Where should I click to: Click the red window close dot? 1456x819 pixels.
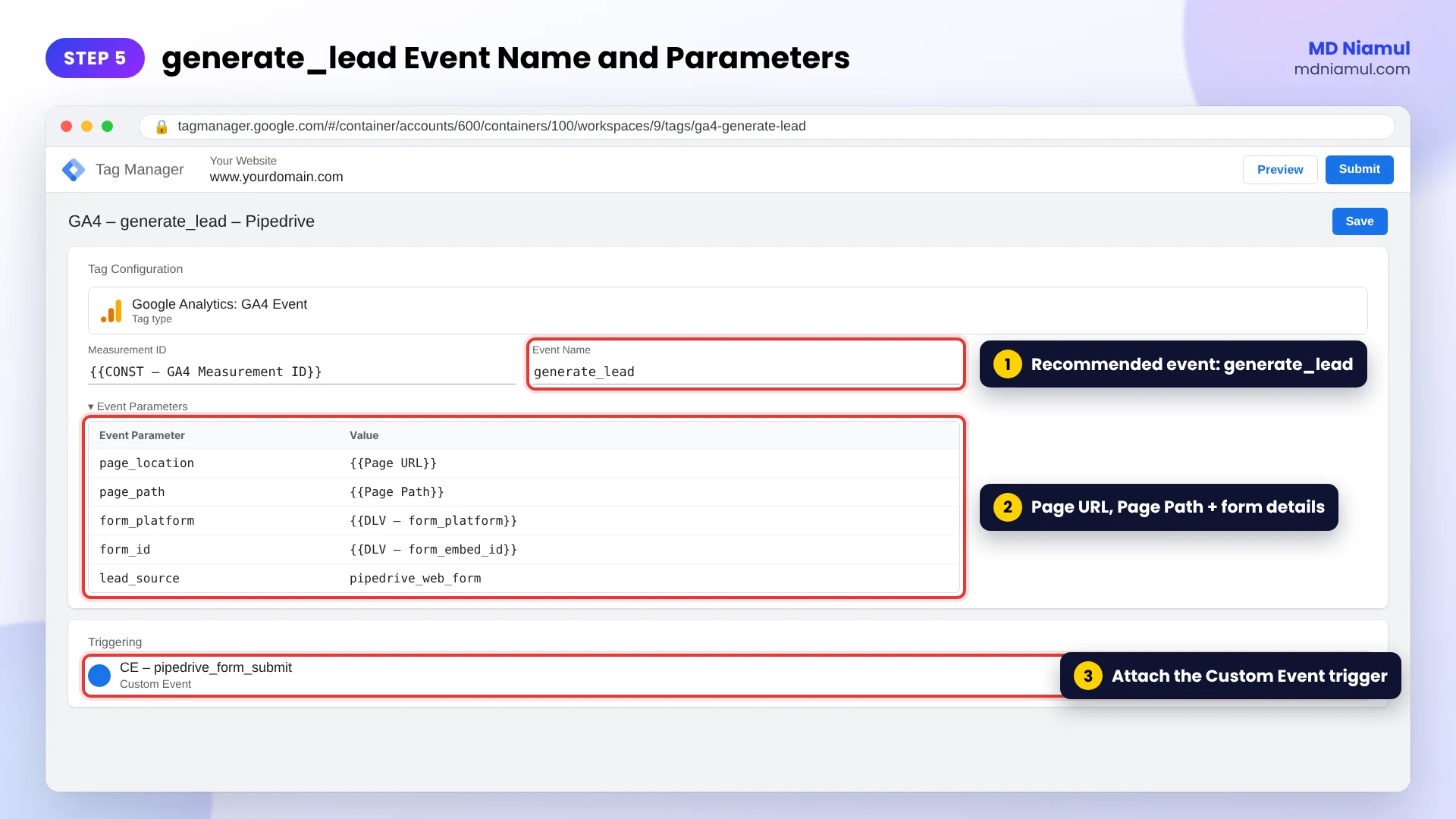click(66, 127)
